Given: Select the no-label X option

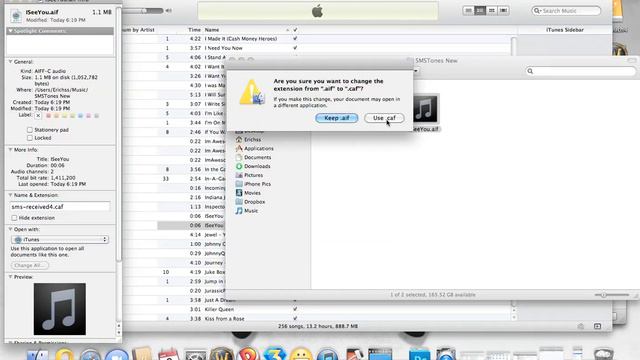Looking at the screenshot, I should point(38,116).
